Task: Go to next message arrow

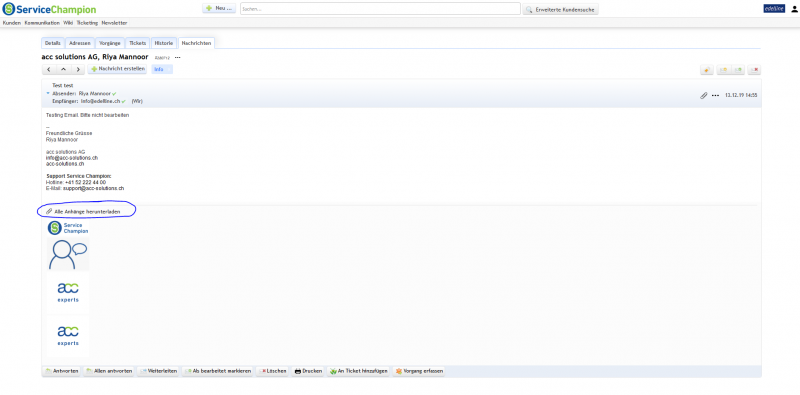Action: tap(78, 69)
